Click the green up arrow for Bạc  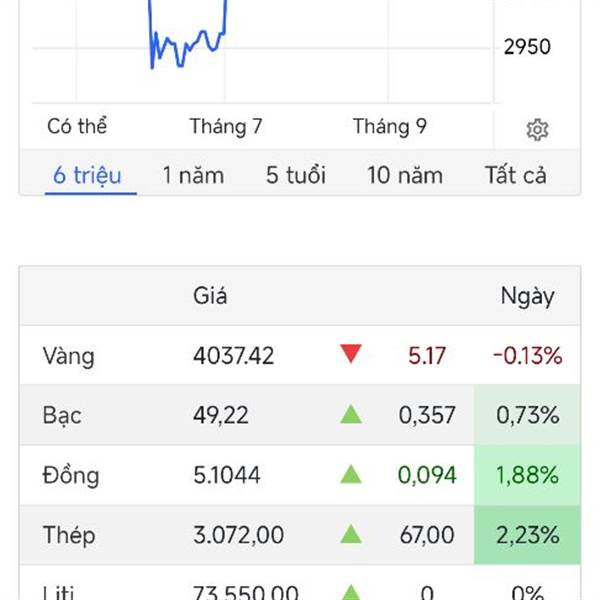click(x=350, y=414)
